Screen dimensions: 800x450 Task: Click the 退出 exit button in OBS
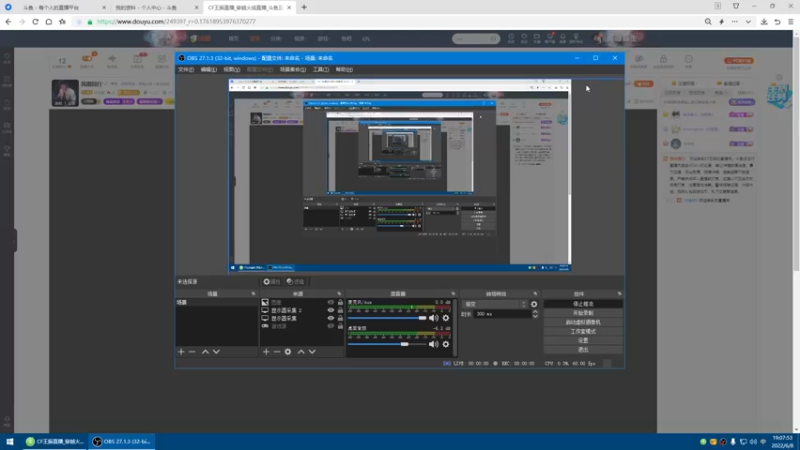(583, 349)
